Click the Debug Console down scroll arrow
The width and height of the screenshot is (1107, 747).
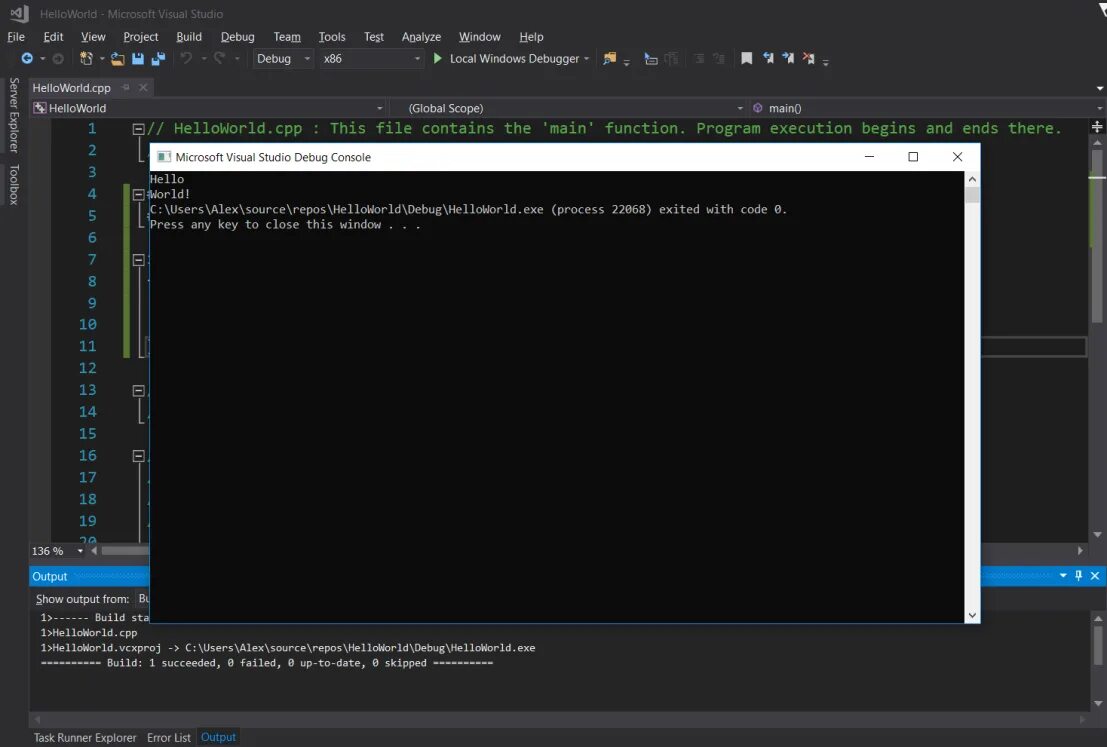tap(972, 615)
